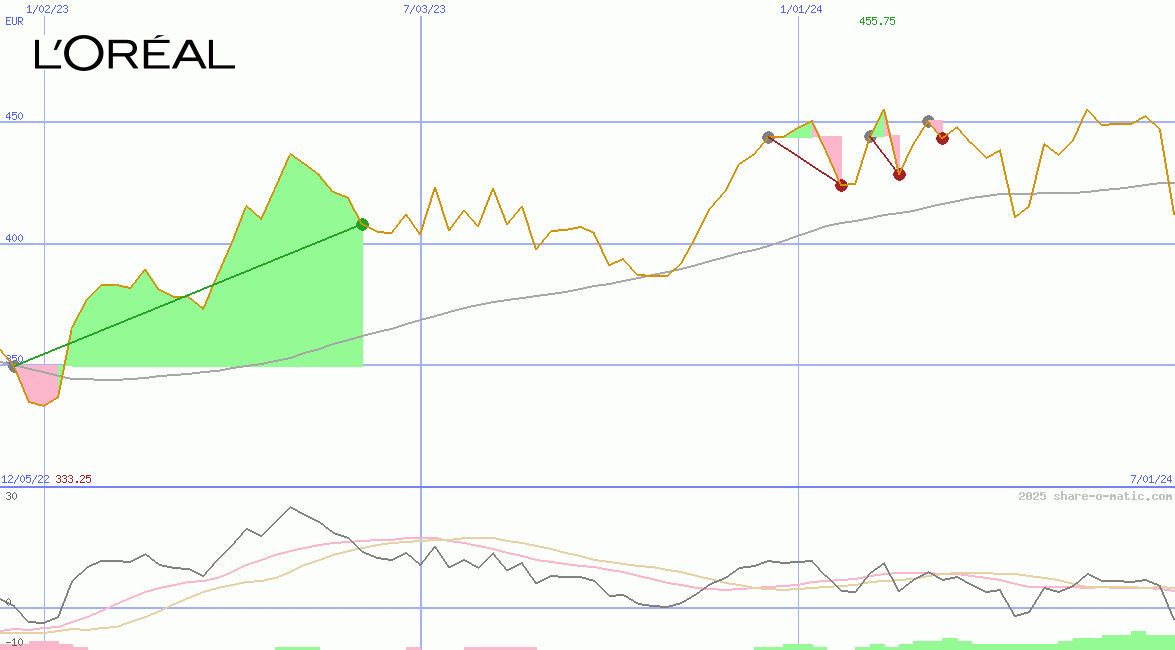Click the EUR currency label
This screenshot has width=1175, height=650.
pos(14,21)
